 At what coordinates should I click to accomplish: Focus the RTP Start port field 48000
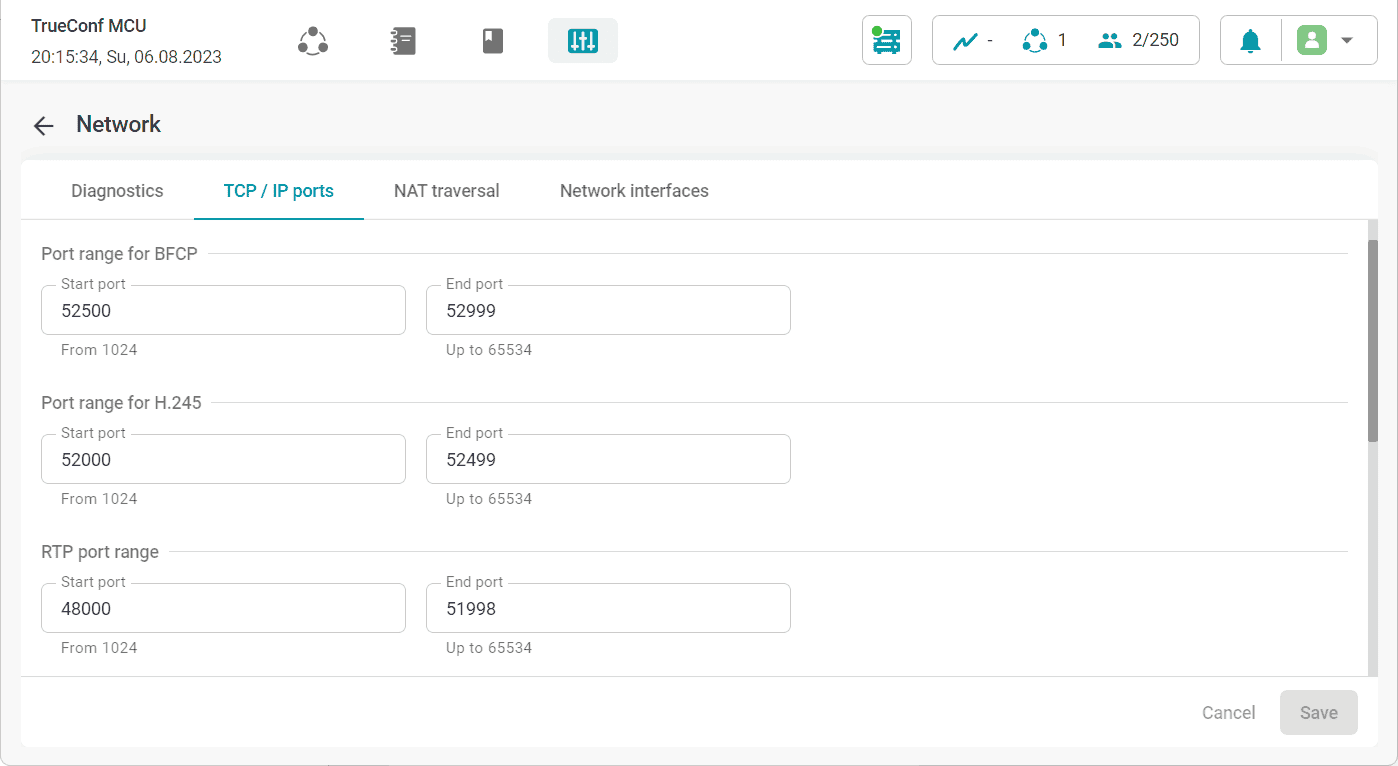point(223,608)
